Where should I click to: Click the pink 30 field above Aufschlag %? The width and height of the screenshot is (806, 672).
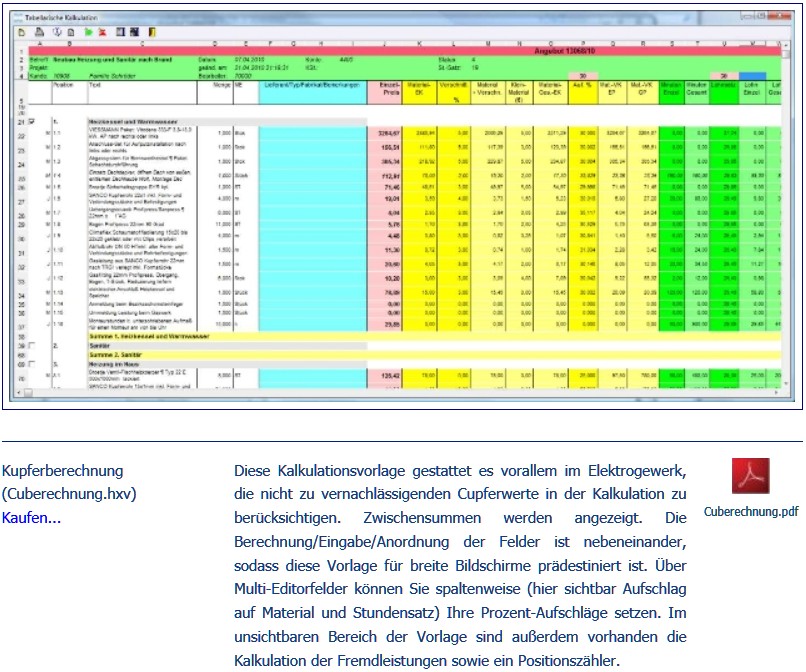[583, 76]
